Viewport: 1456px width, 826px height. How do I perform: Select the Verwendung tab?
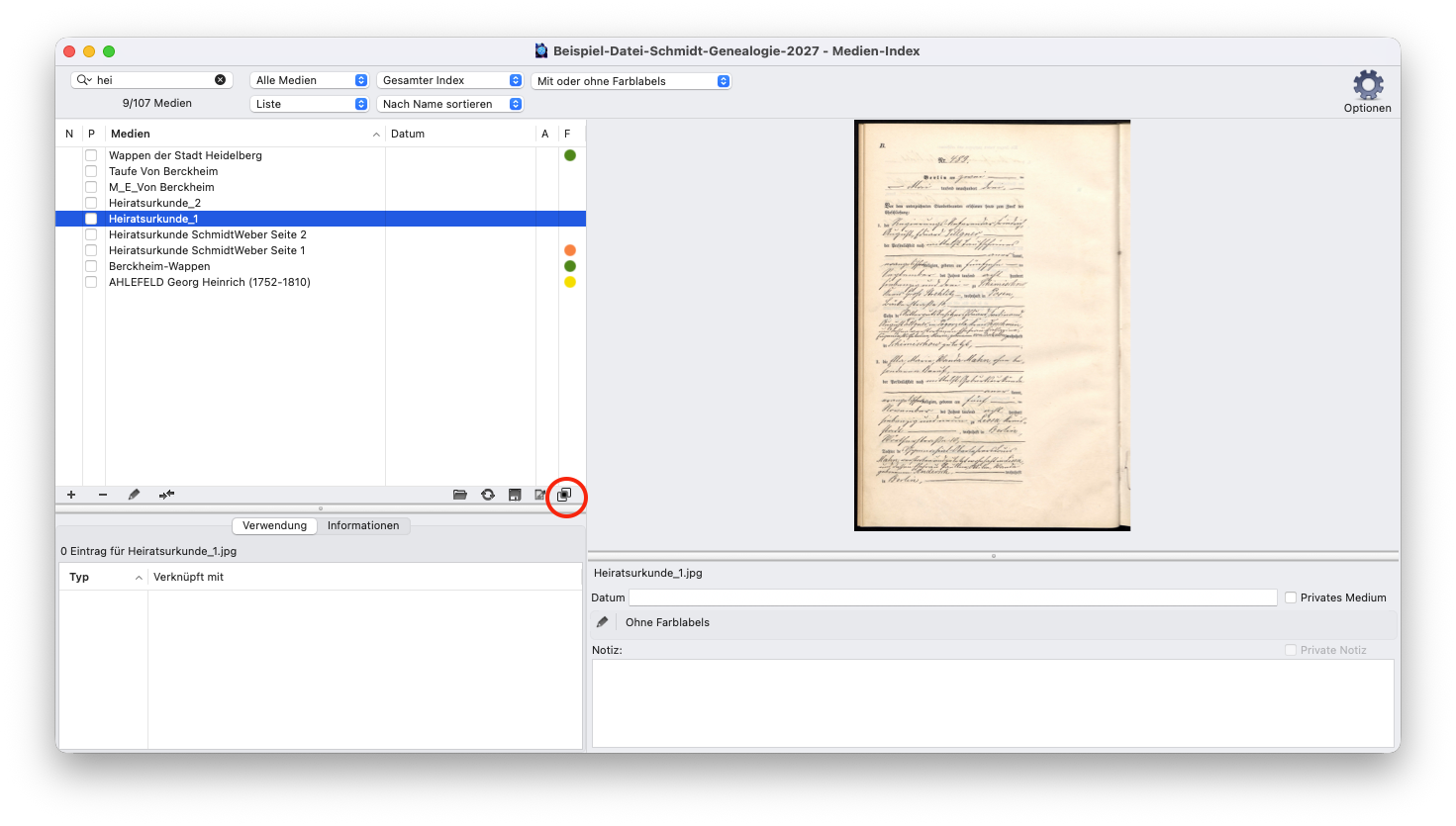[275, 525]
